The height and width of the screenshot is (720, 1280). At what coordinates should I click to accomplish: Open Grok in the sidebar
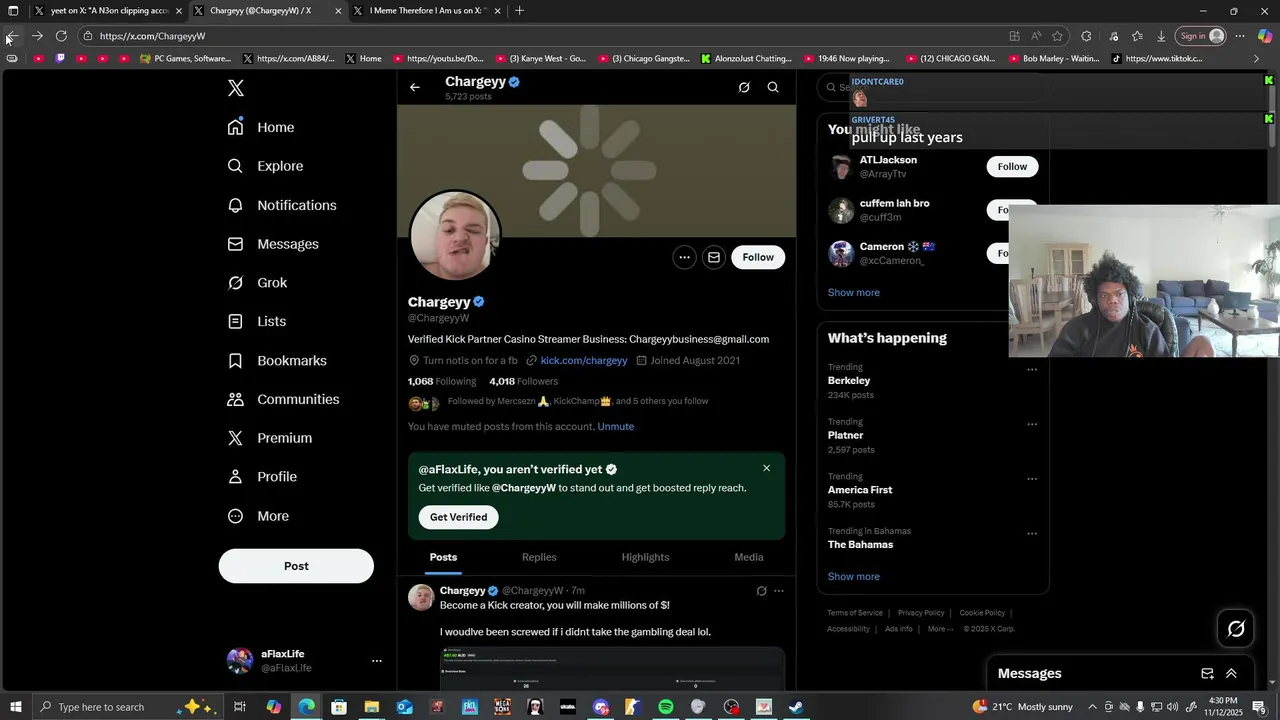coord(257,283)
